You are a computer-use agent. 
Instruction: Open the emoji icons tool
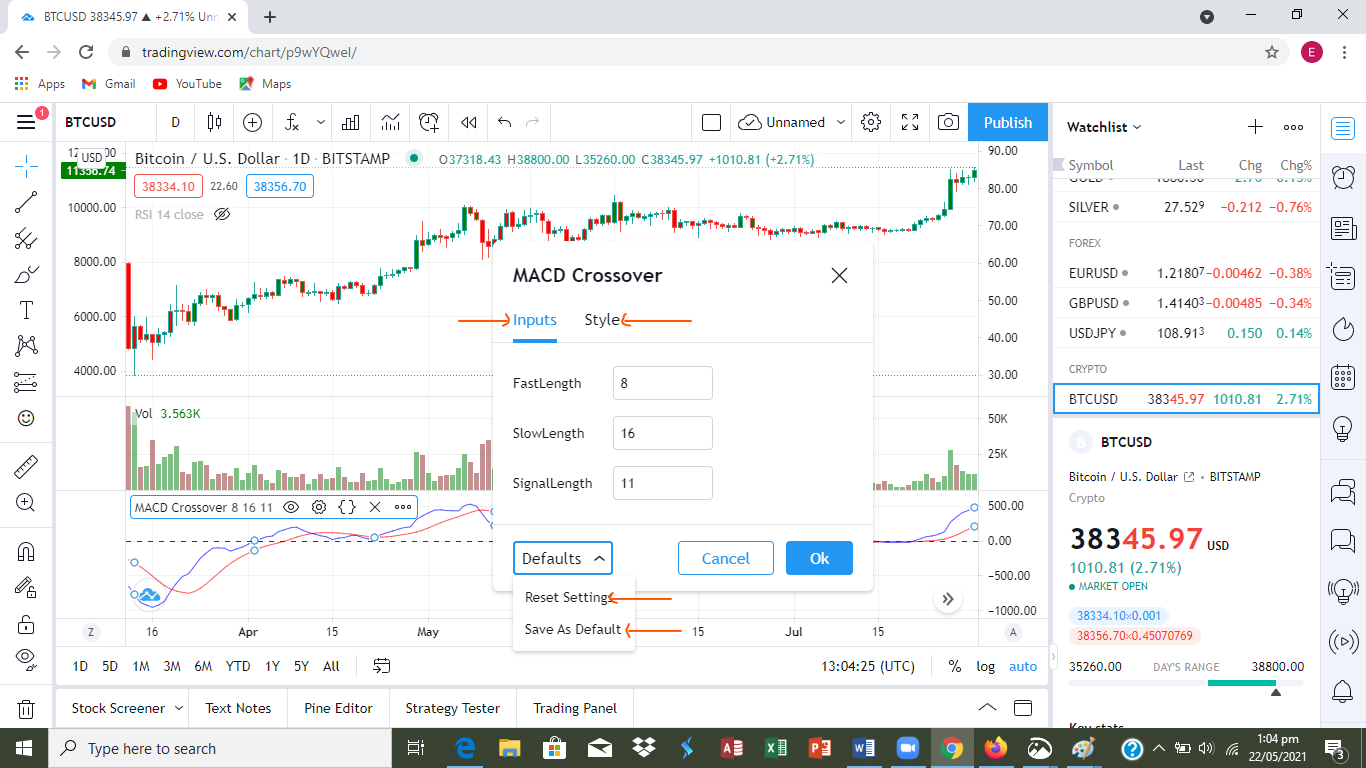(x=26, y=418)
